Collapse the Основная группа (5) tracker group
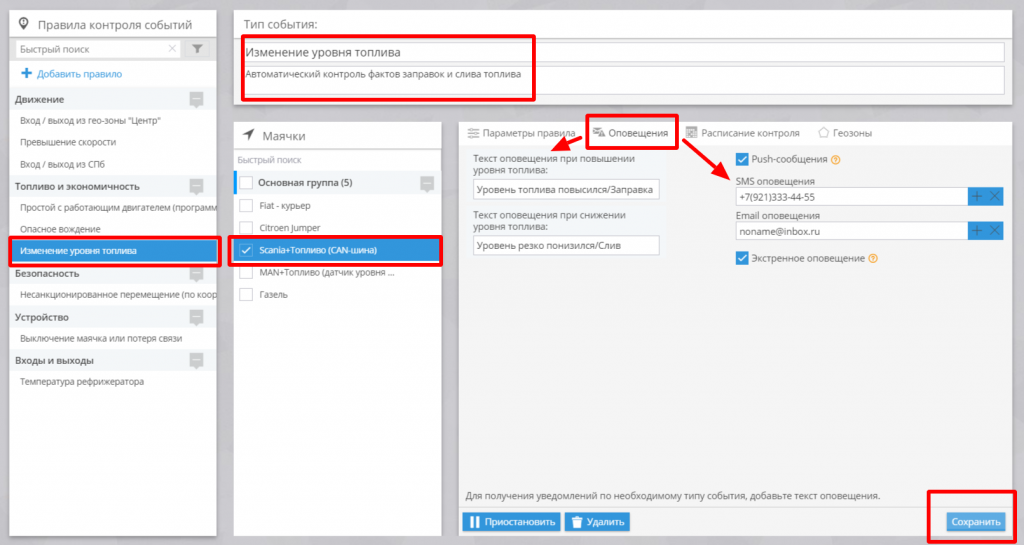 (x=427, y=183)
